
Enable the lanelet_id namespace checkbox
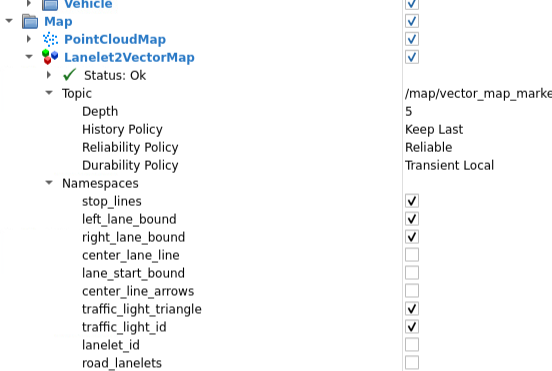412,345
